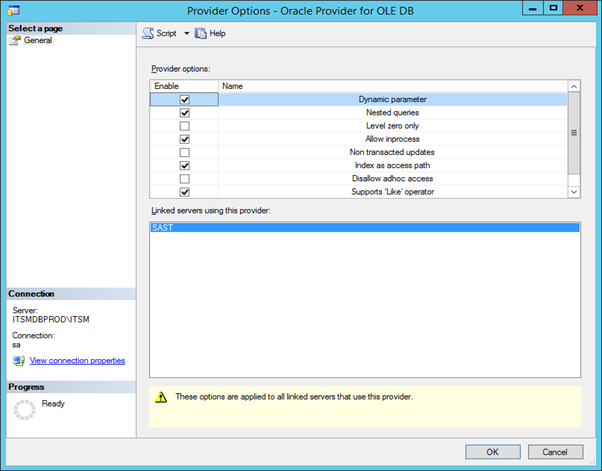Click the Select a page header
The width and height of the screenshot is (602, 471).
71,28
